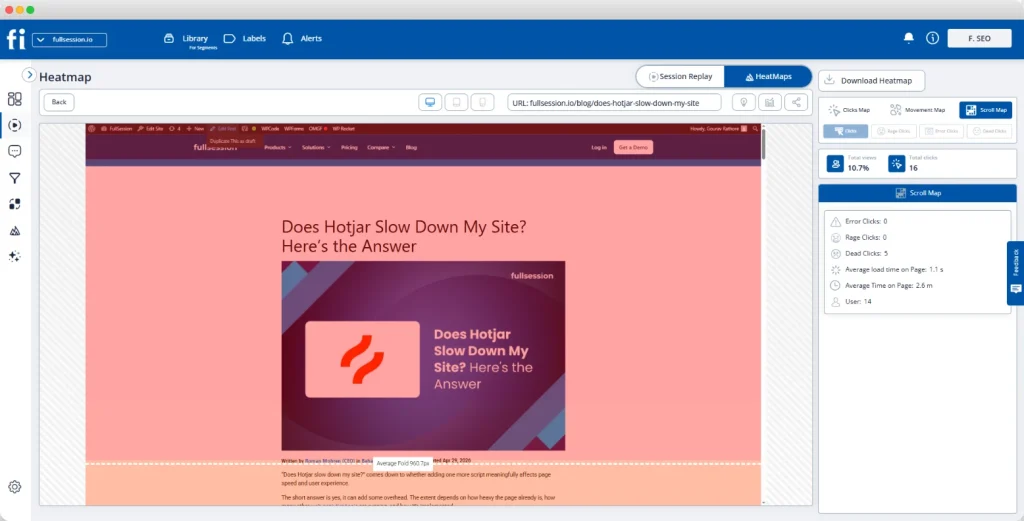Screen dimensions: 1024x521
Task: Click Get a Demo in page preview
Action: [633, 148]
